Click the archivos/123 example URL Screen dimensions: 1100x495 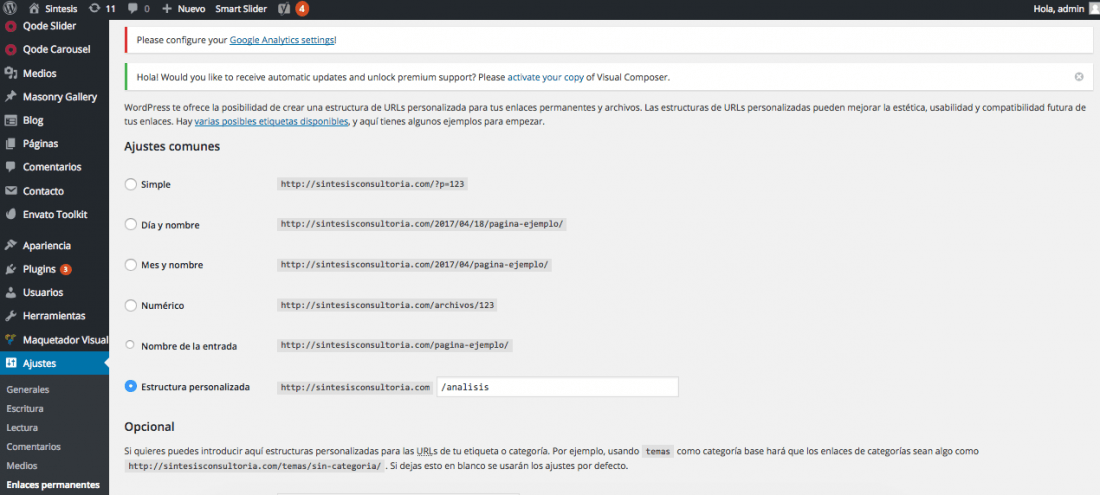[388, 306]
